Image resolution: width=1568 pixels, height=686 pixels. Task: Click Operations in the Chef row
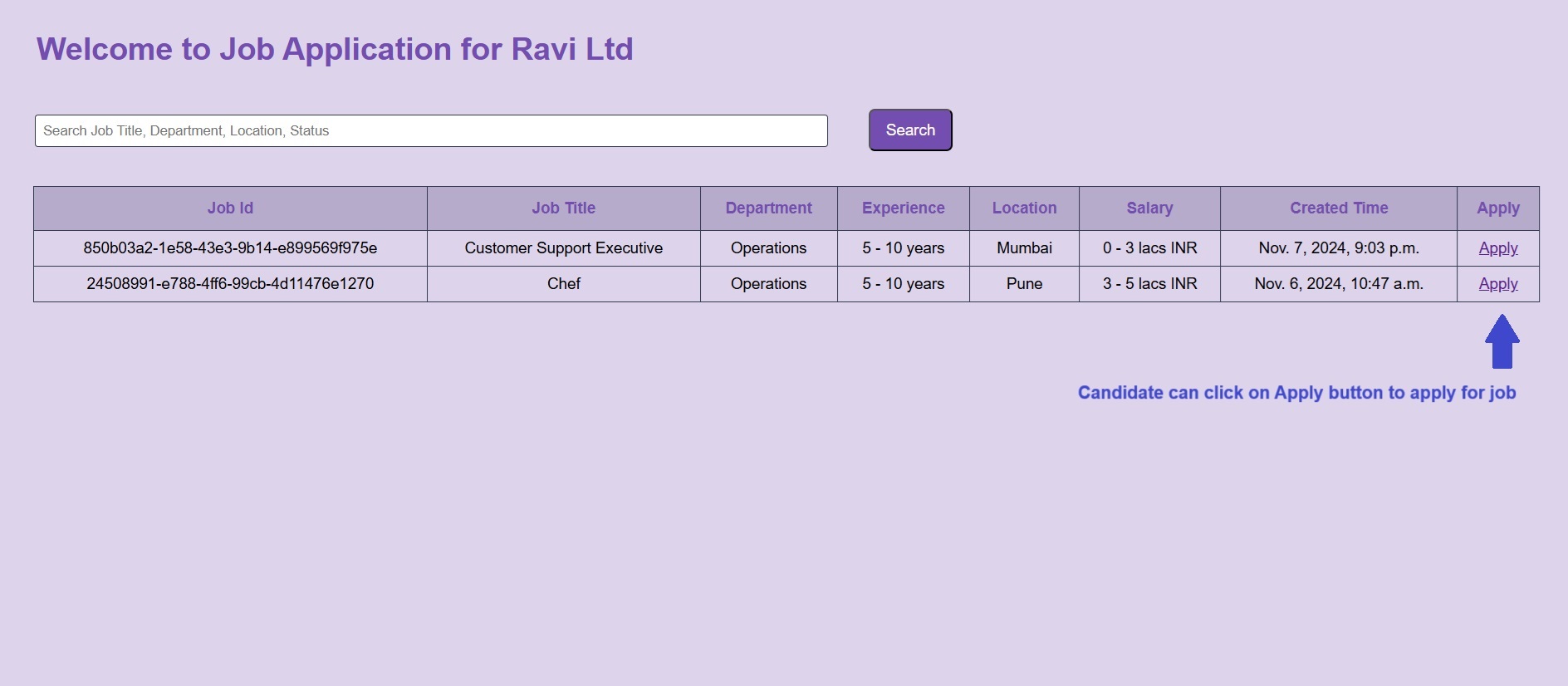point(768,283)
